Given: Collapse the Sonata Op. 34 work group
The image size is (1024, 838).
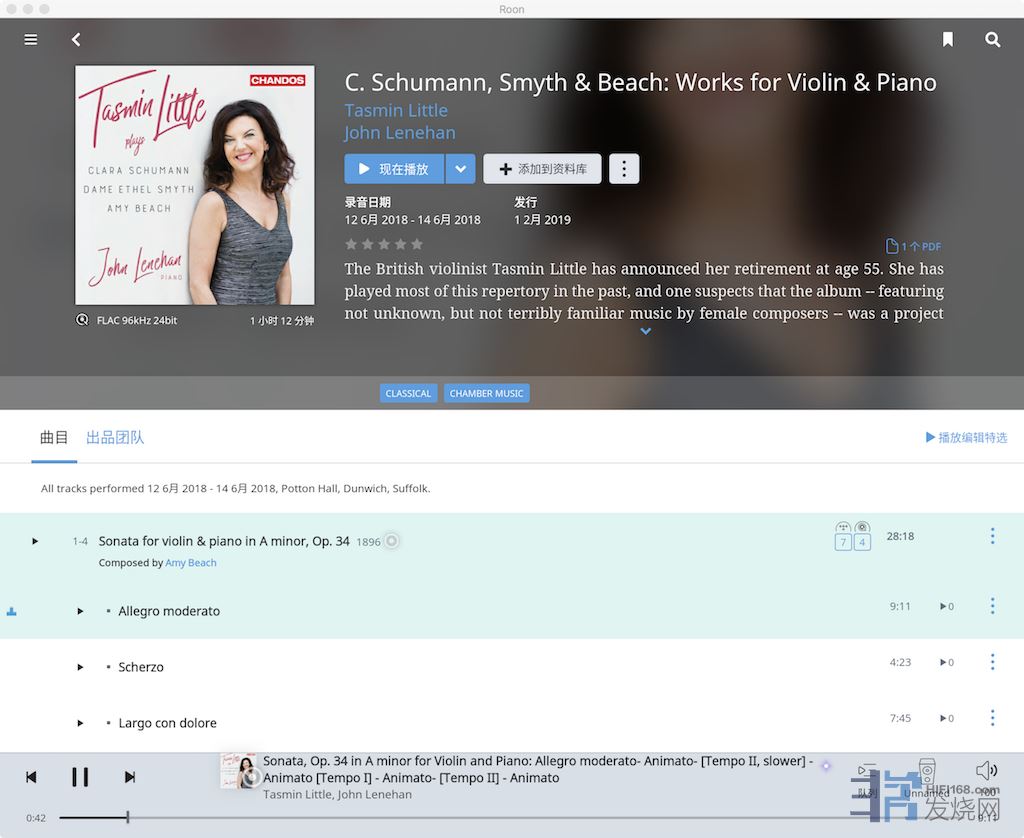Looking at the screenshot, I should (x=35, y=541).
